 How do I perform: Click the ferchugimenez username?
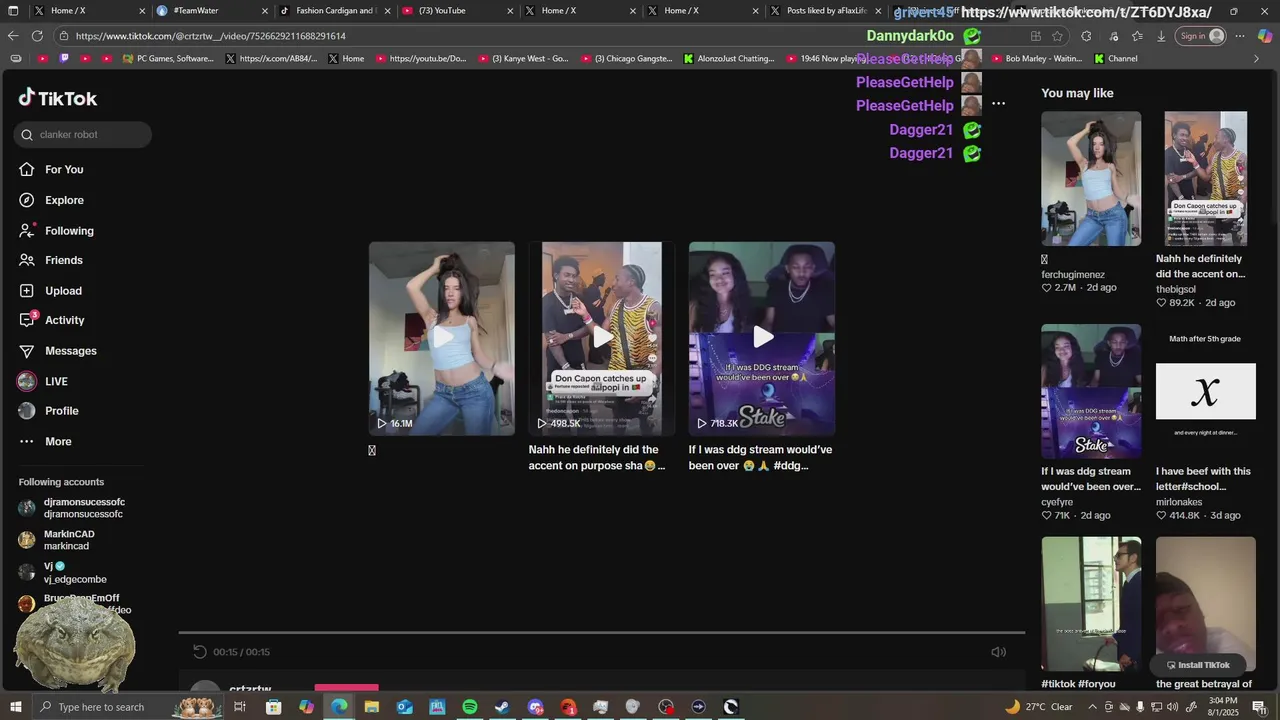coord(1073,275)
